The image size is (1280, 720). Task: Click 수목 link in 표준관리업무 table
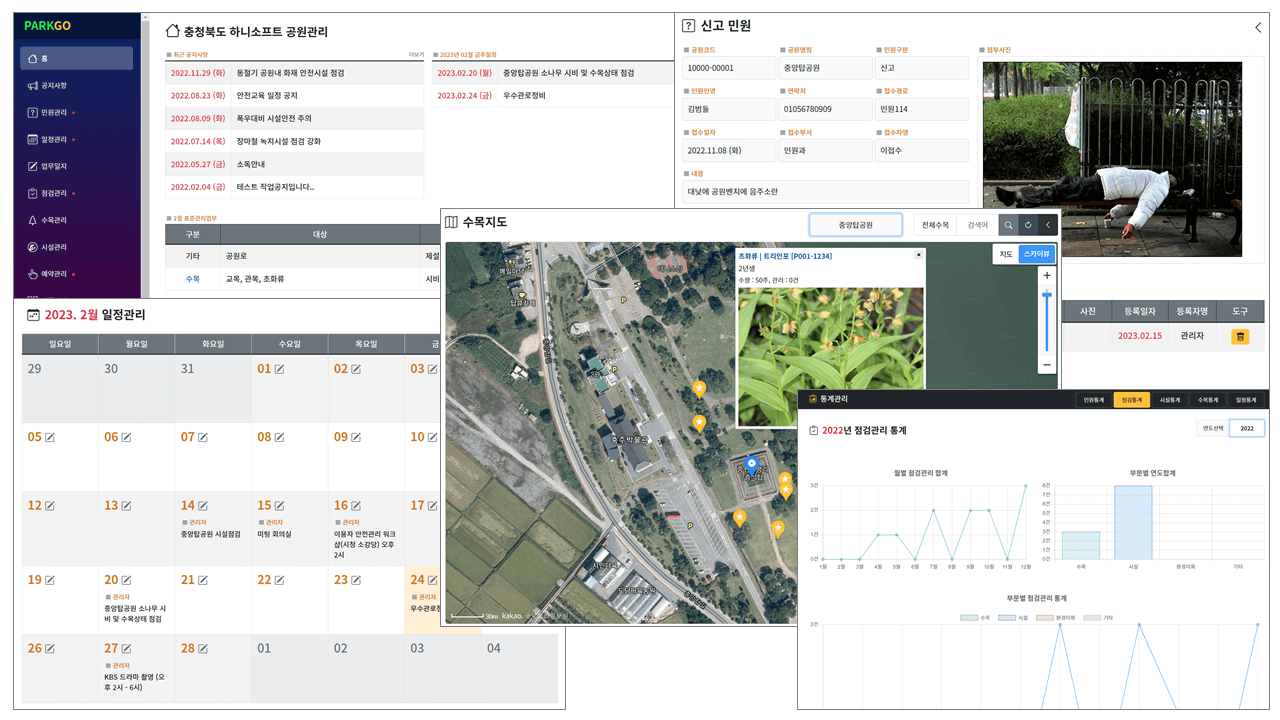[192, 279]
